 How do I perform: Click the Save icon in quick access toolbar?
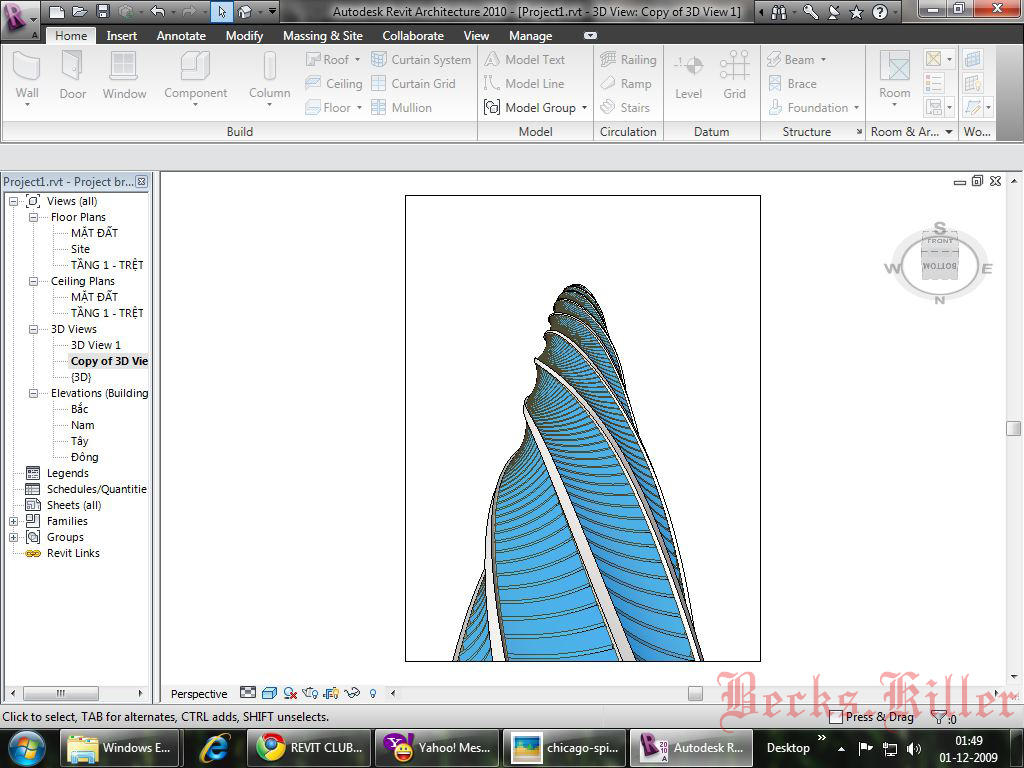click(x=103, y=12)
